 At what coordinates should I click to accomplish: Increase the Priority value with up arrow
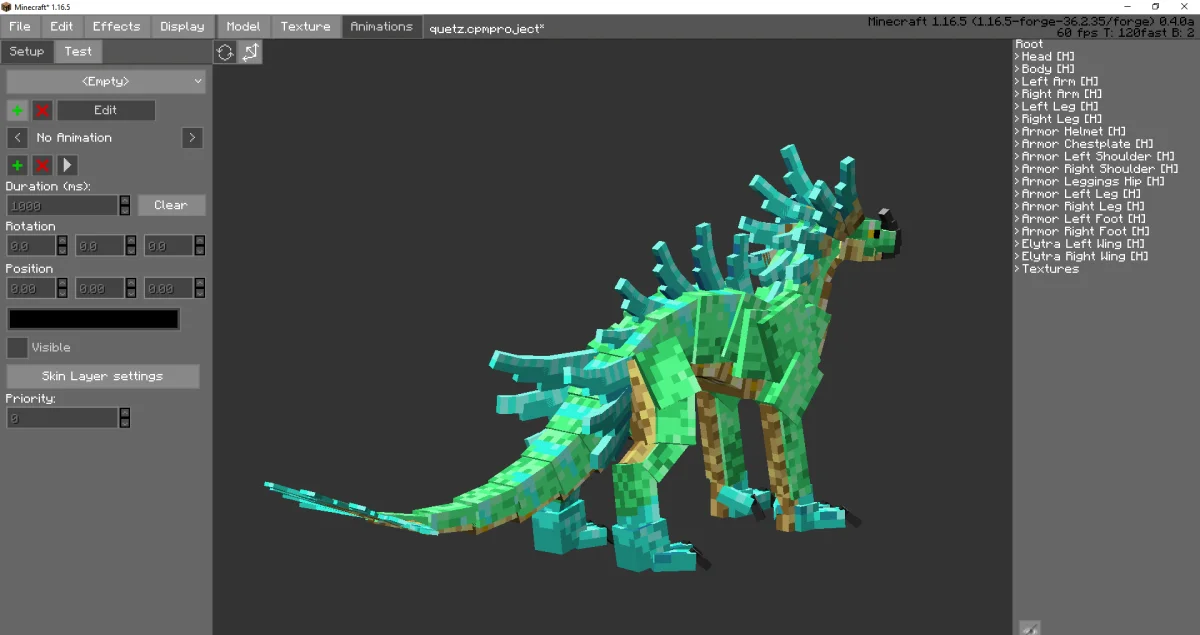124,412
